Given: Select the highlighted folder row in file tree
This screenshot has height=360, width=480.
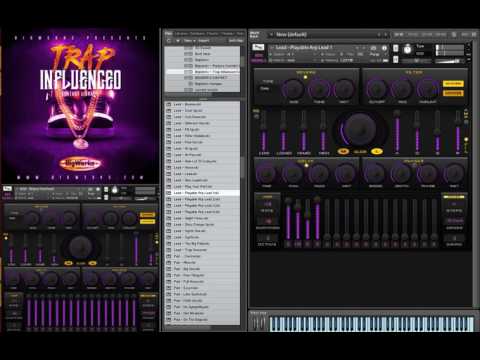Looking at the screenshot, I should (203, 71).
